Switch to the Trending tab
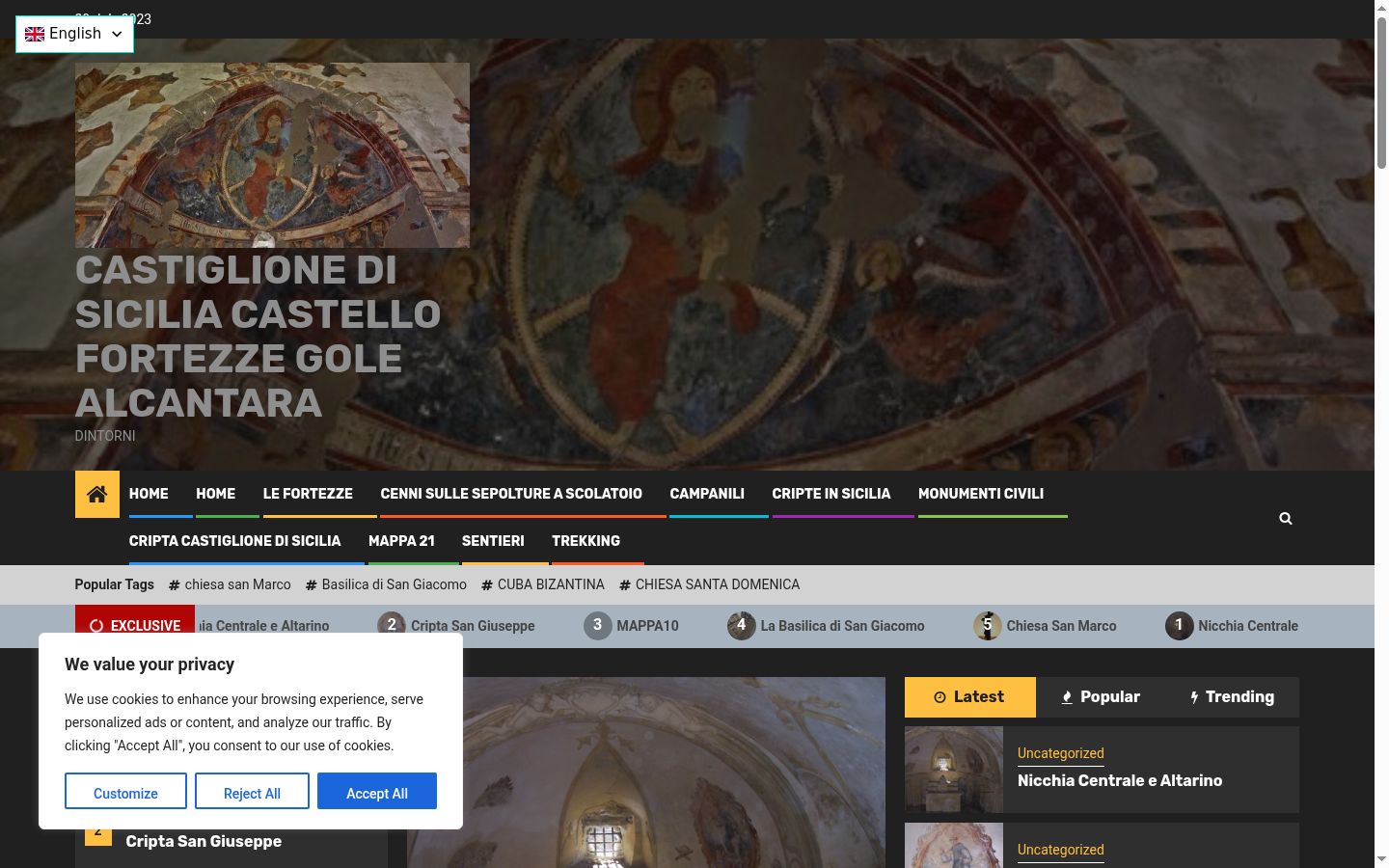This screenshot has width=1389, height=868. pos(1232,697)
